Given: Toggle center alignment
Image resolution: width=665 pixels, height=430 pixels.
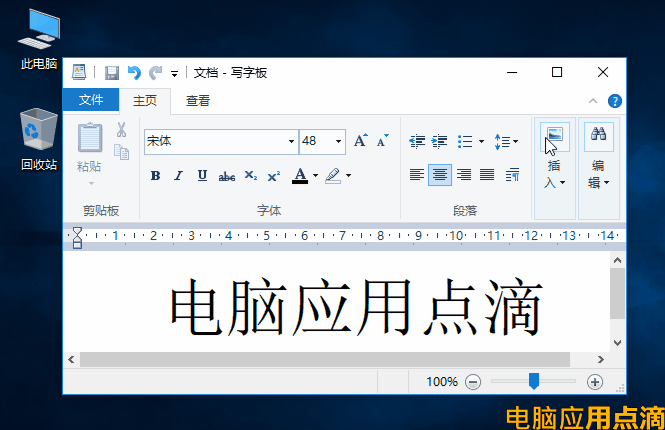Looking at the screenshot, I should pyautogui.click(x=440, y=175).
